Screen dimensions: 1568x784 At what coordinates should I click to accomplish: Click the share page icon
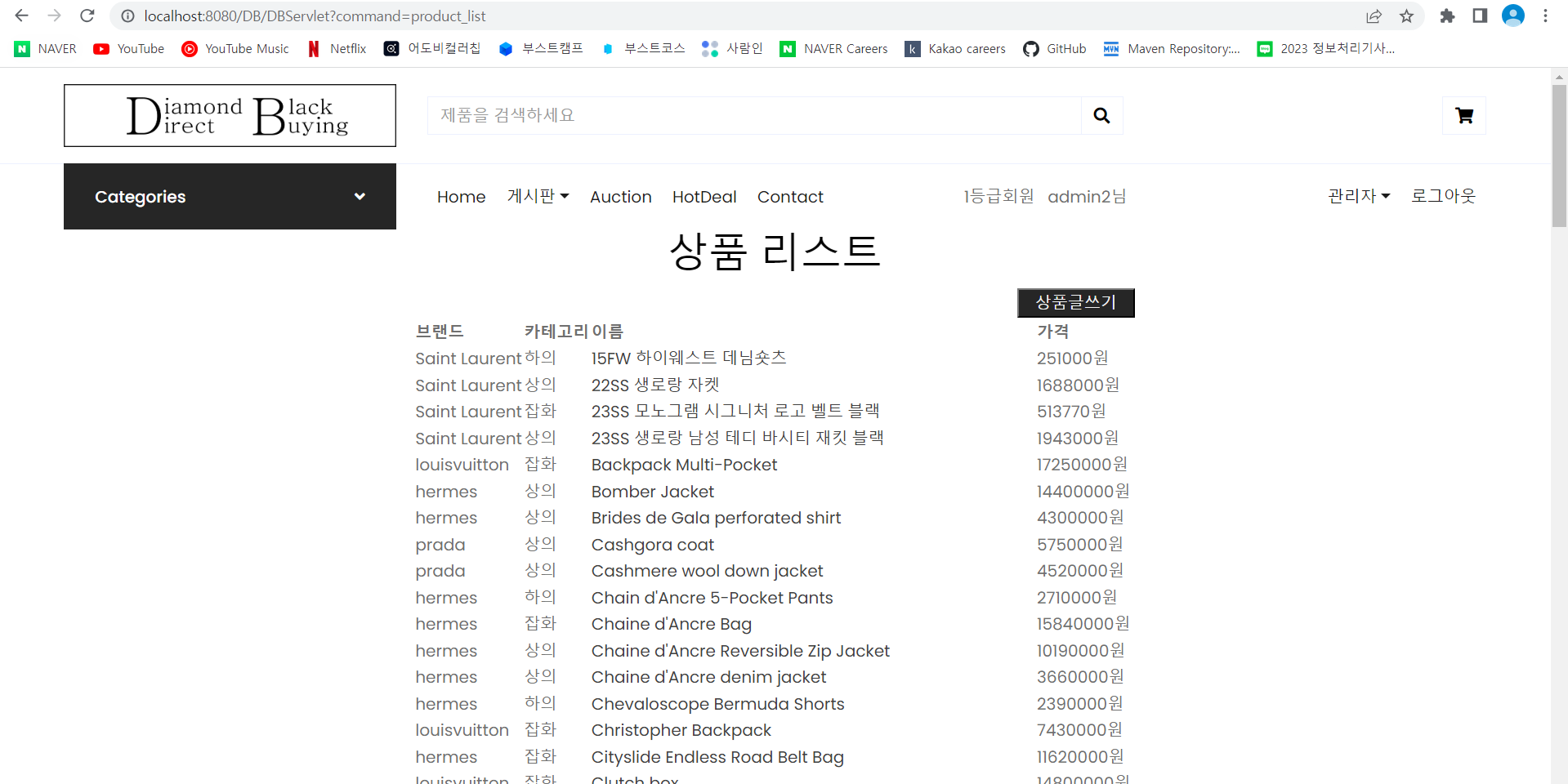click(x=1374, y=16)
